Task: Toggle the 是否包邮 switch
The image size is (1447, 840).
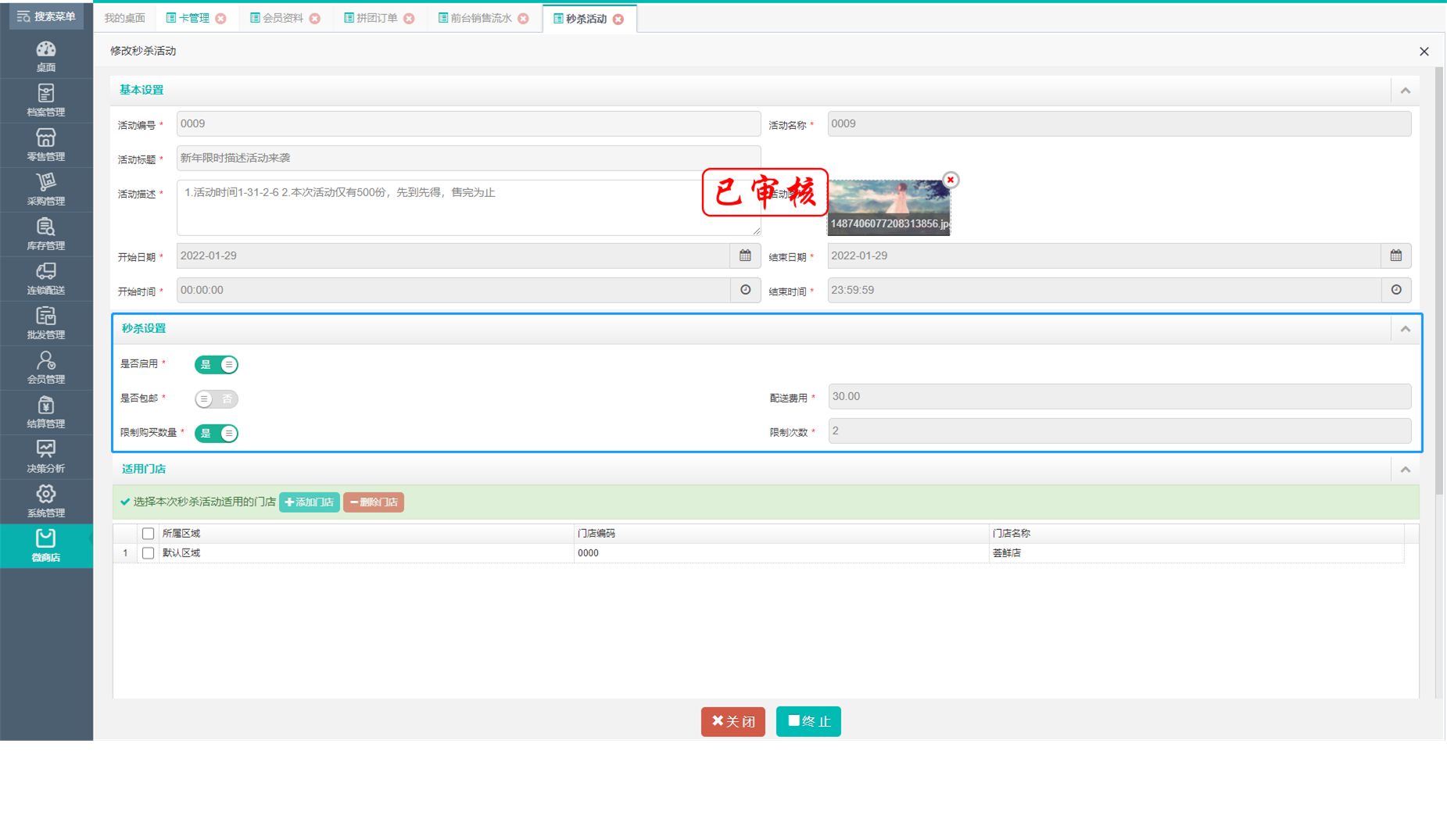Action: coord(217,399)
